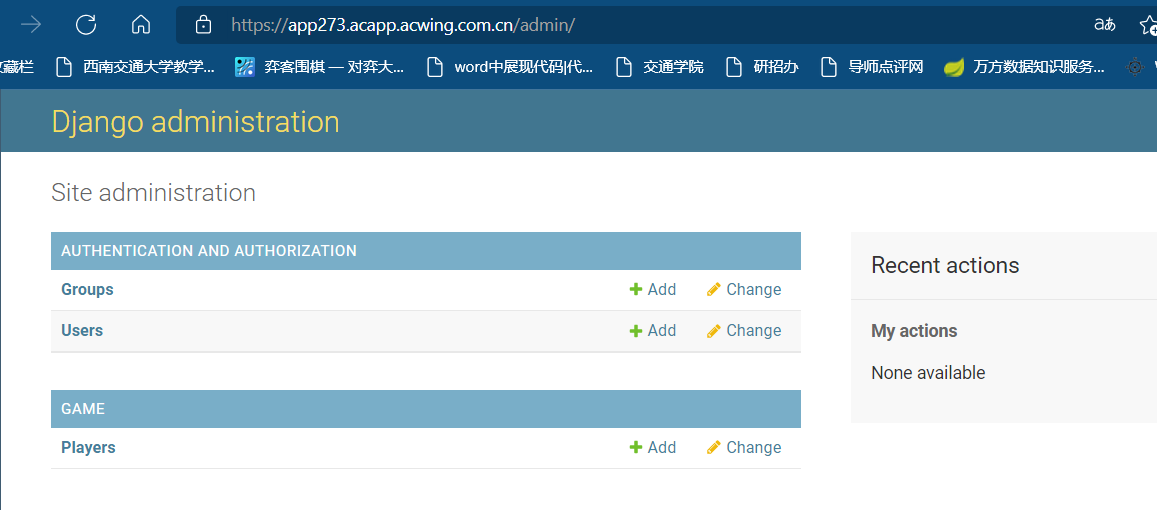Add a new Player
This screenshot has height=510, width=1157.
pyautogui.click(x=653, y=447)
